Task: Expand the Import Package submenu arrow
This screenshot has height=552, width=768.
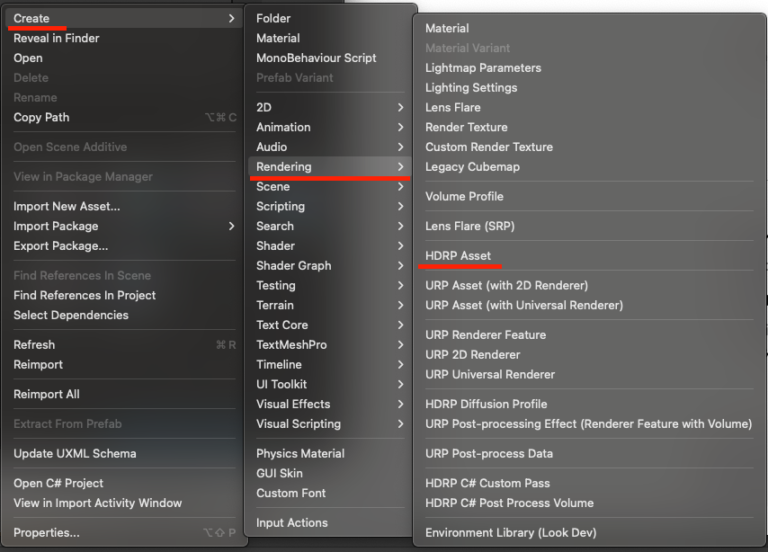Action: point(231,226)
